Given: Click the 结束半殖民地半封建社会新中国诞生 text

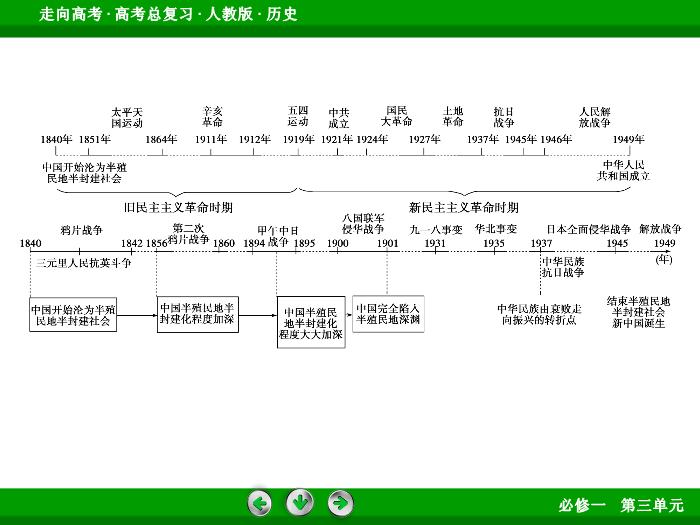Looking at the screenshot, I should pos(638,312).
